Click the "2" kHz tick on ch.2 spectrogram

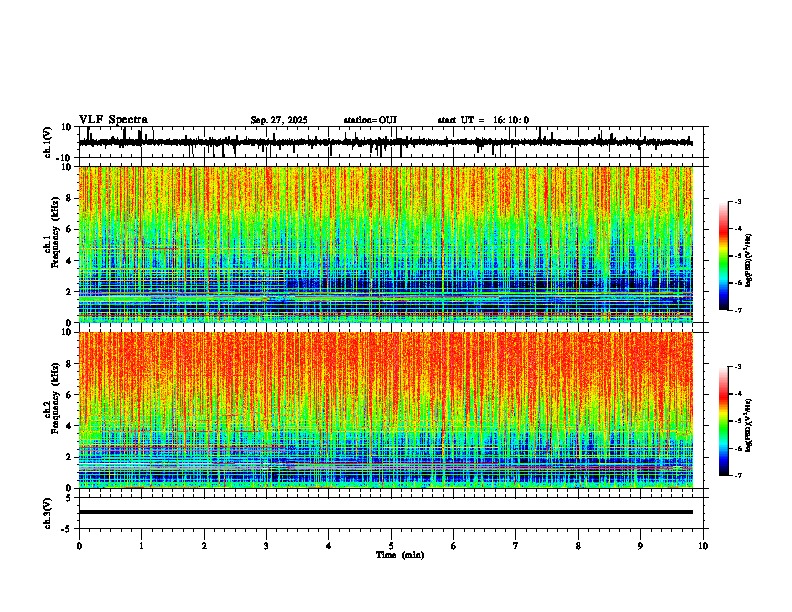tap(69, 457)
